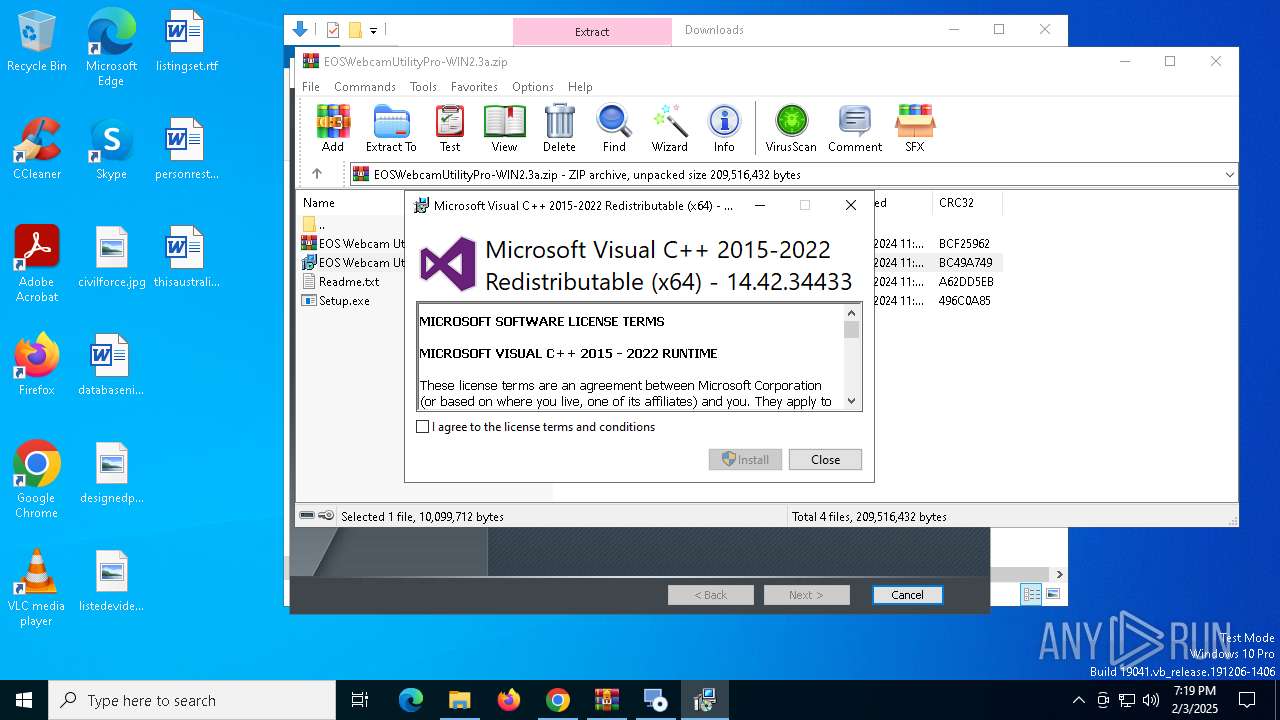Viewport: 1280px width, 720px height.
Task: Open the Explorer quick access toolbar dropdown
Action: 373,31
